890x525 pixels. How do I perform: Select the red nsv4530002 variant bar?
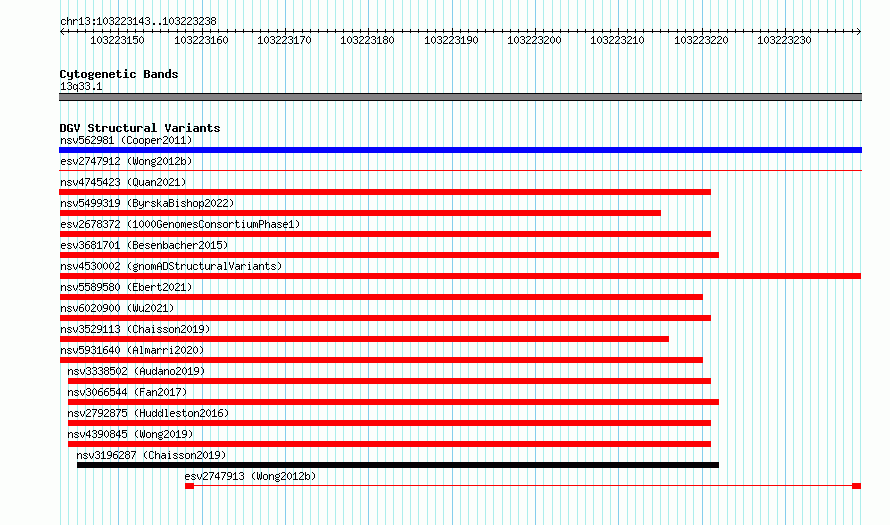(460, 276)
